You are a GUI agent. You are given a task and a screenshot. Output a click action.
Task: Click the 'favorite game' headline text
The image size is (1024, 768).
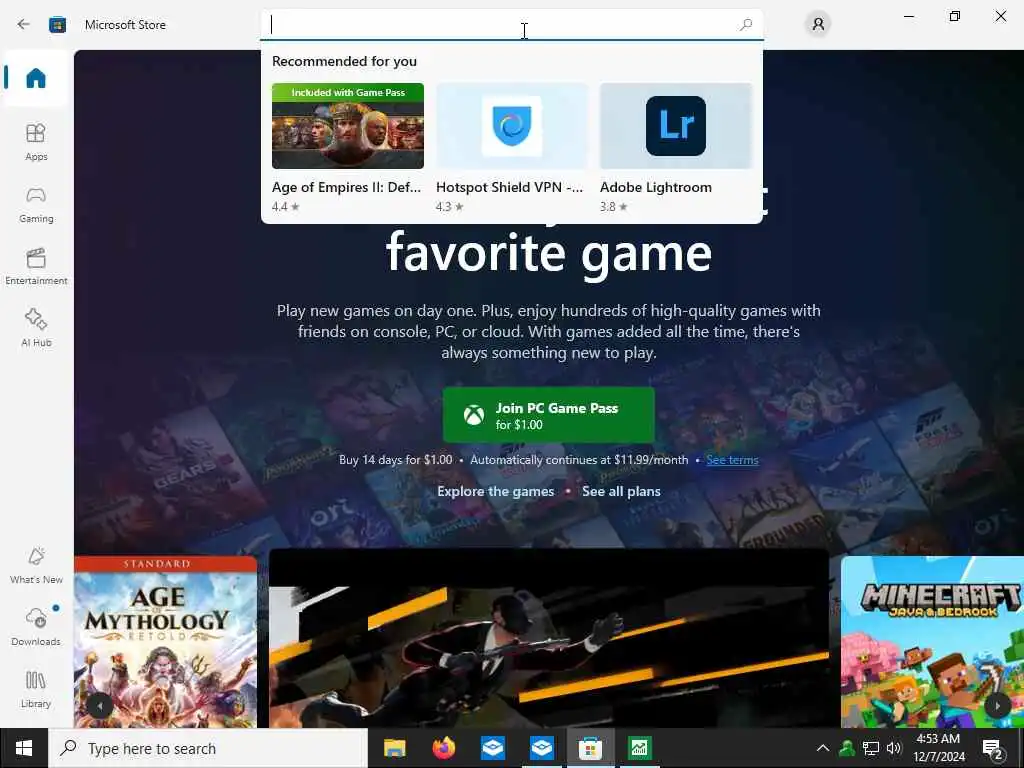[x=549, y=253]
